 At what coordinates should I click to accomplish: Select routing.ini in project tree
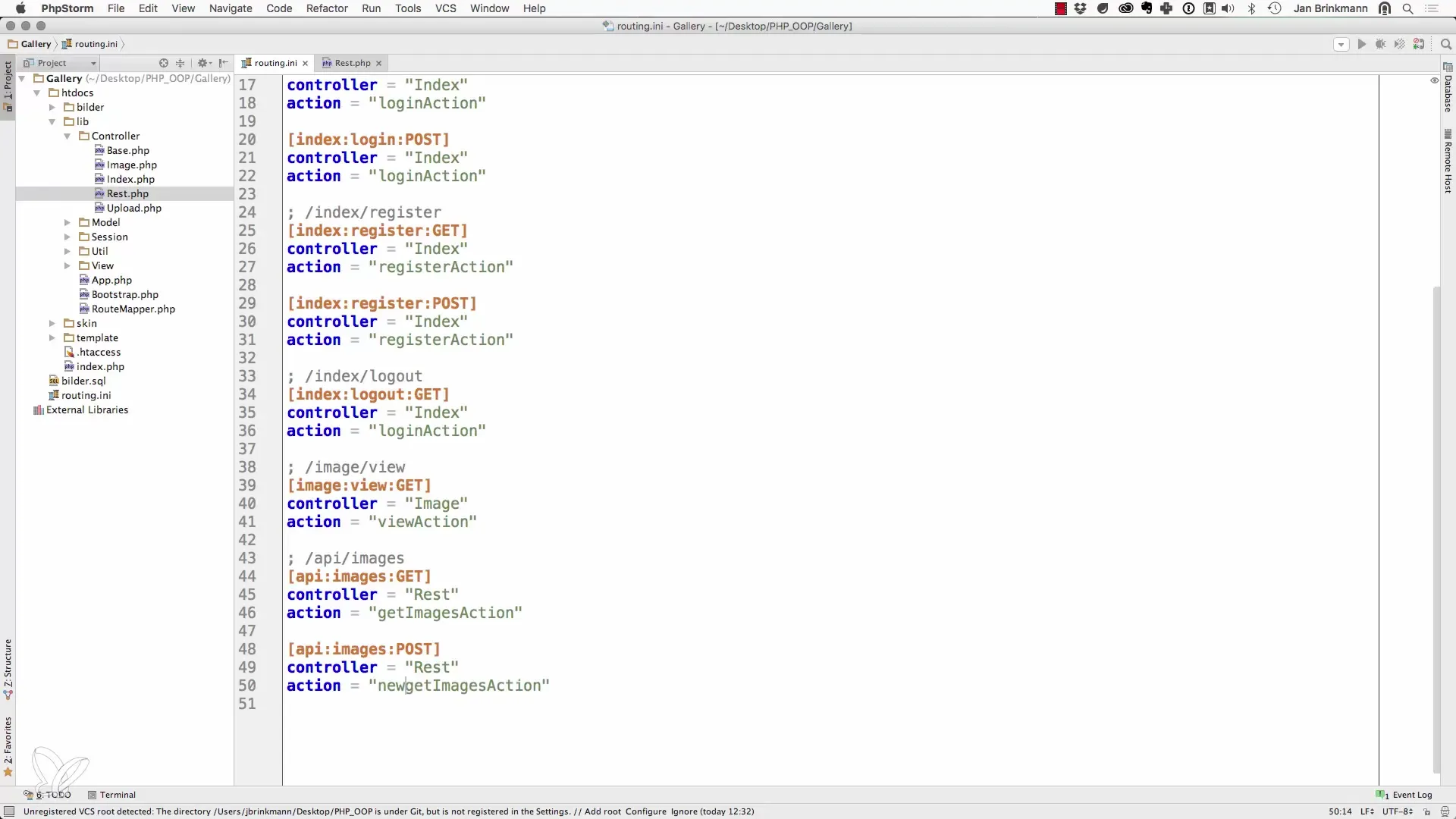80,396
